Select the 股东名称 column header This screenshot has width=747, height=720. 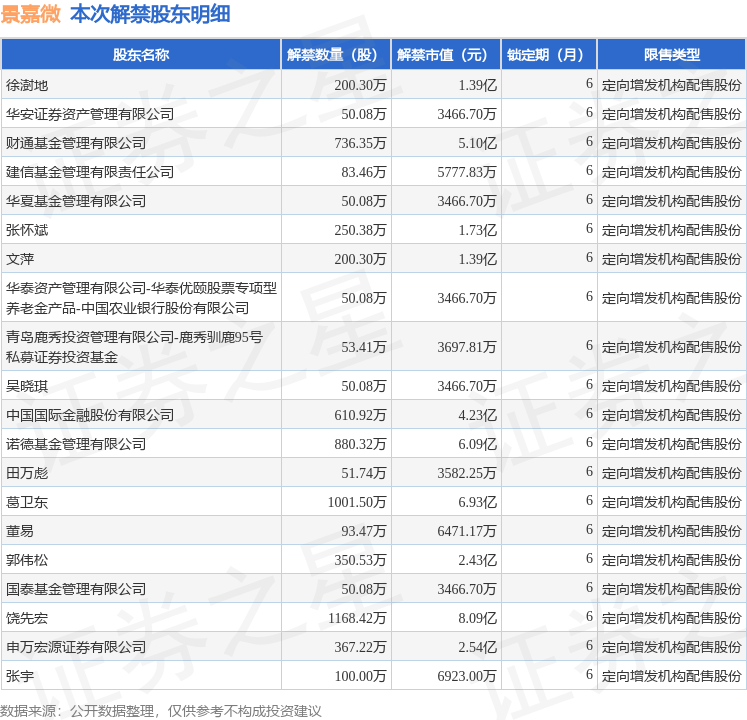[x=141, y=55]
